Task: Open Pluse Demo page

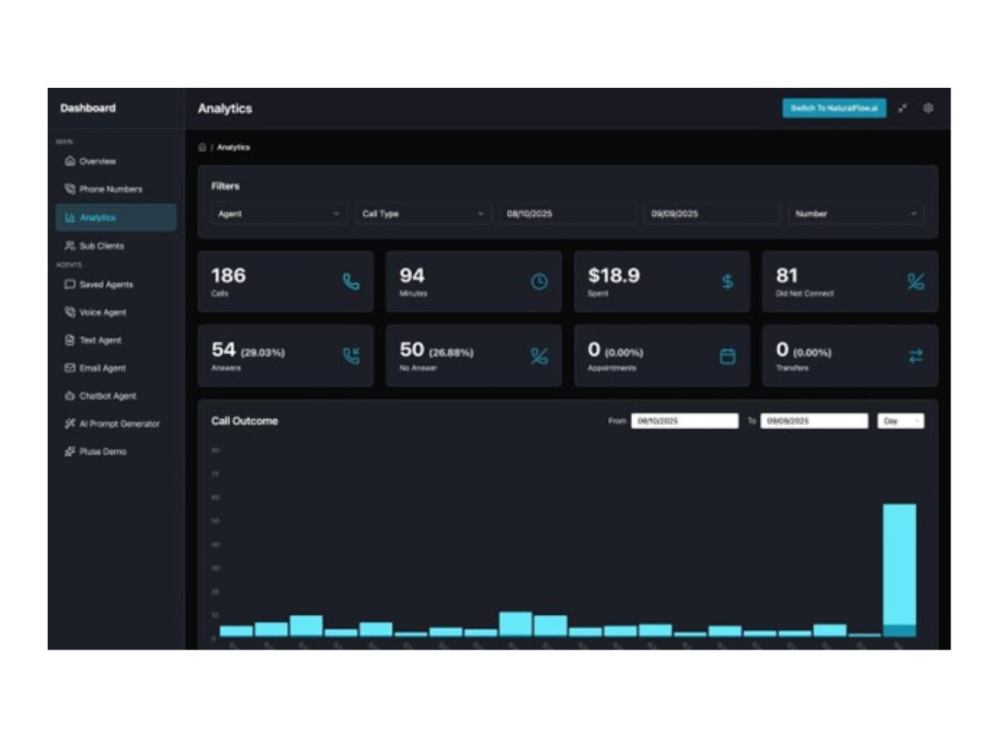Action: click(115, 452)
